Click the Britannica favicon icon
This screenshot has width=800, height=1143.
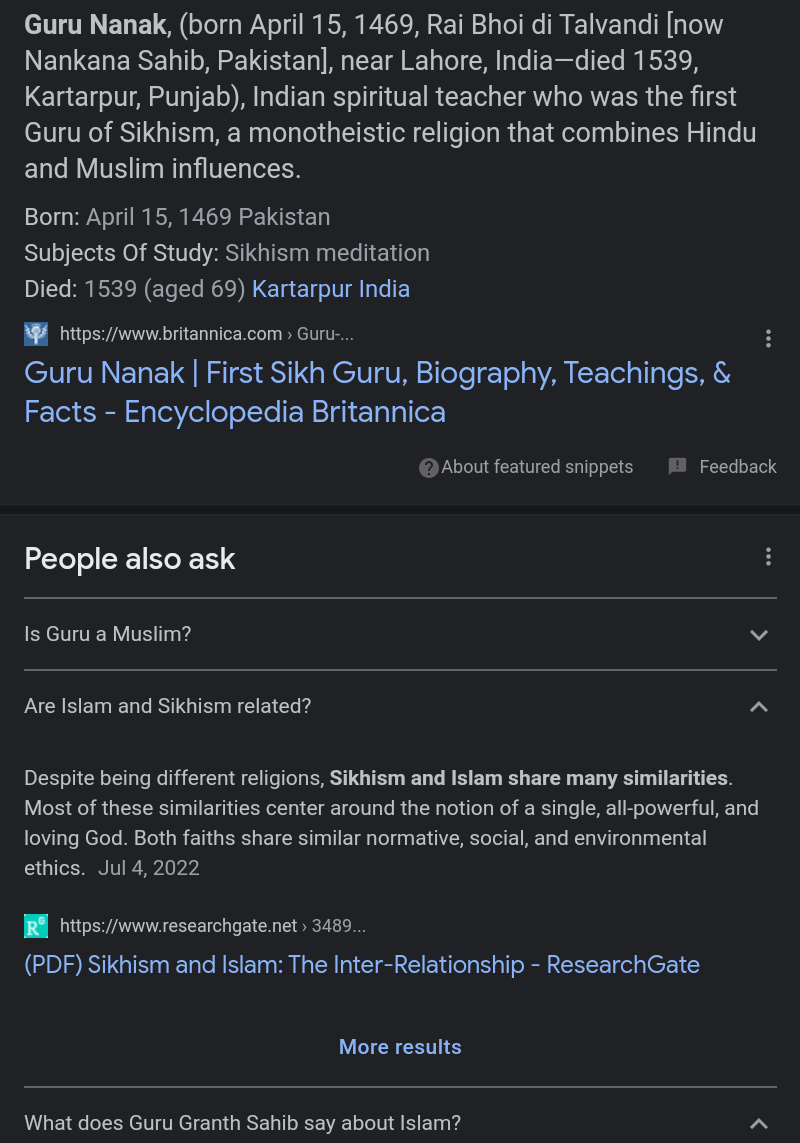click(x=36, y=334)
